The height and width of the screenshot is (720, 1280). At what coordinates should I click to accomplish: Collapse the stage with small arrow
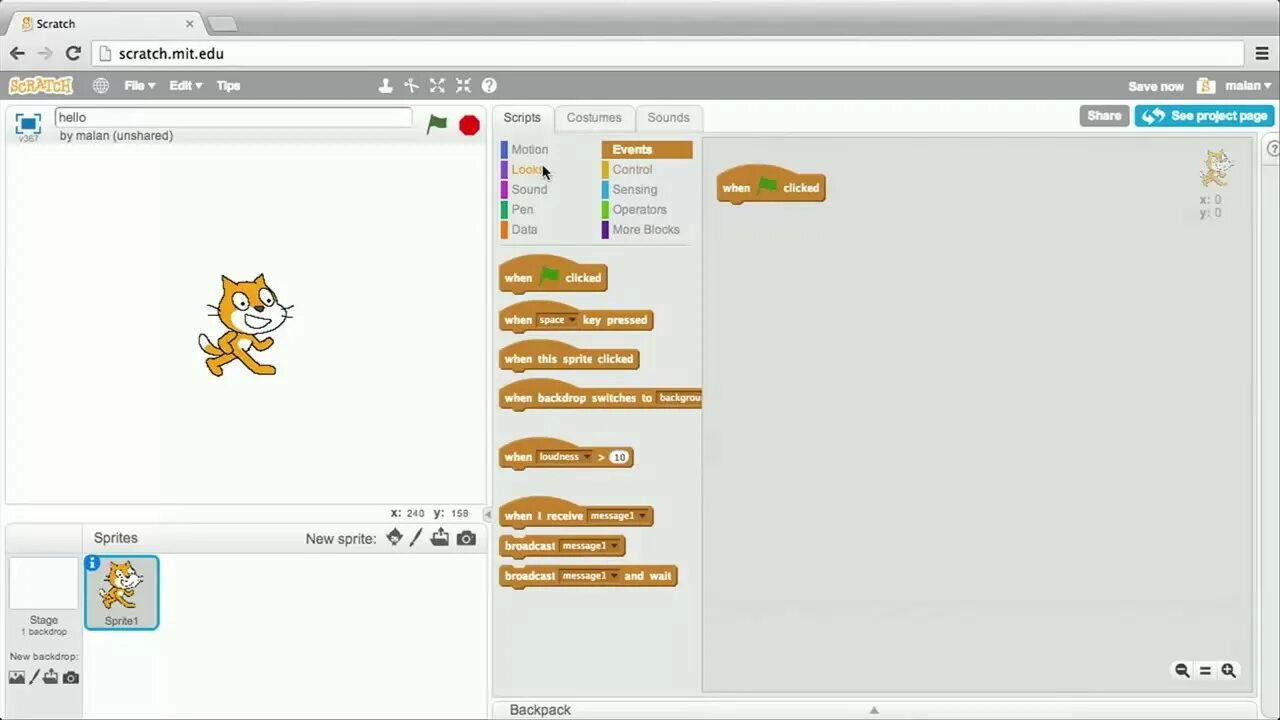coord(488,515)
